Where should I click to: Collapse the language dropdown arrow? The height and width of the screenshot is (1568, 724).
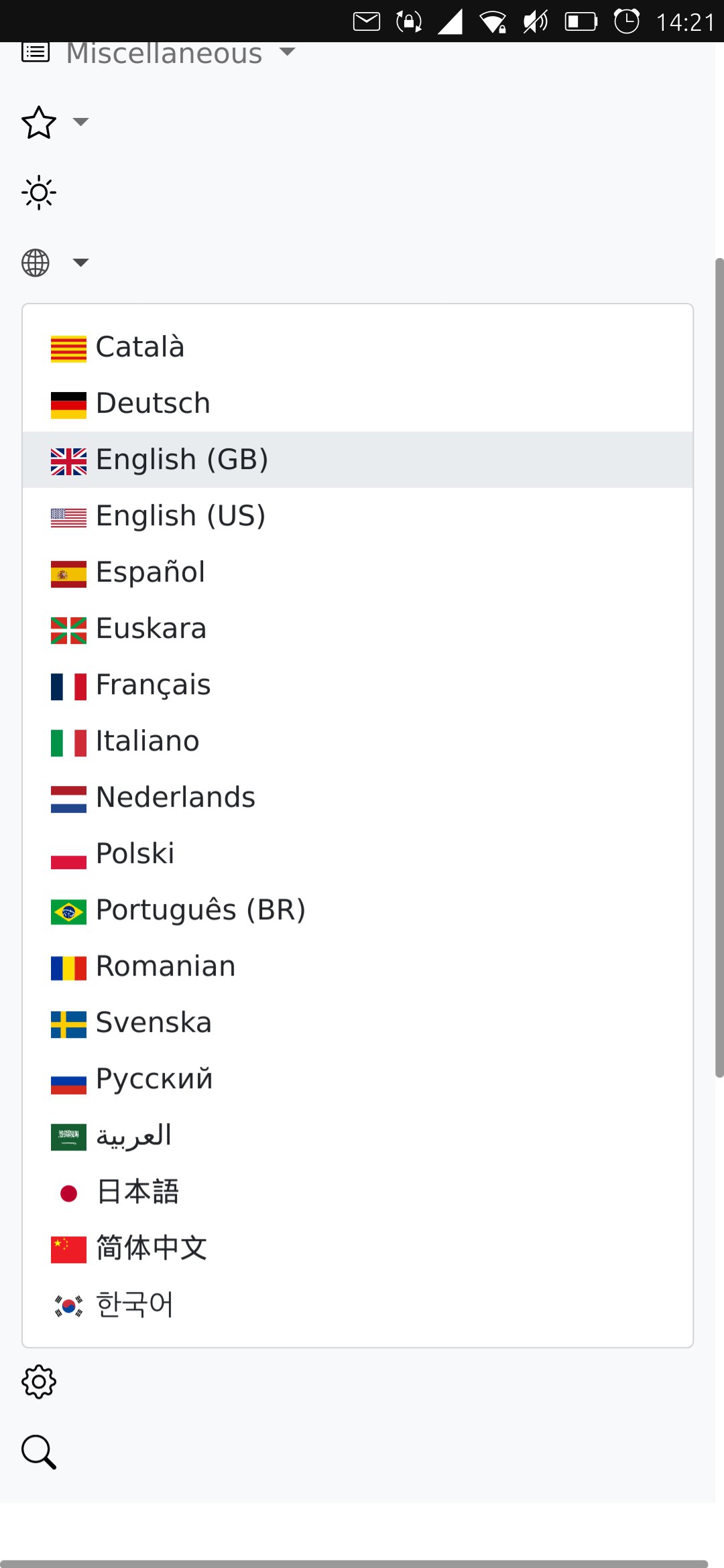[x=81, y=263]
